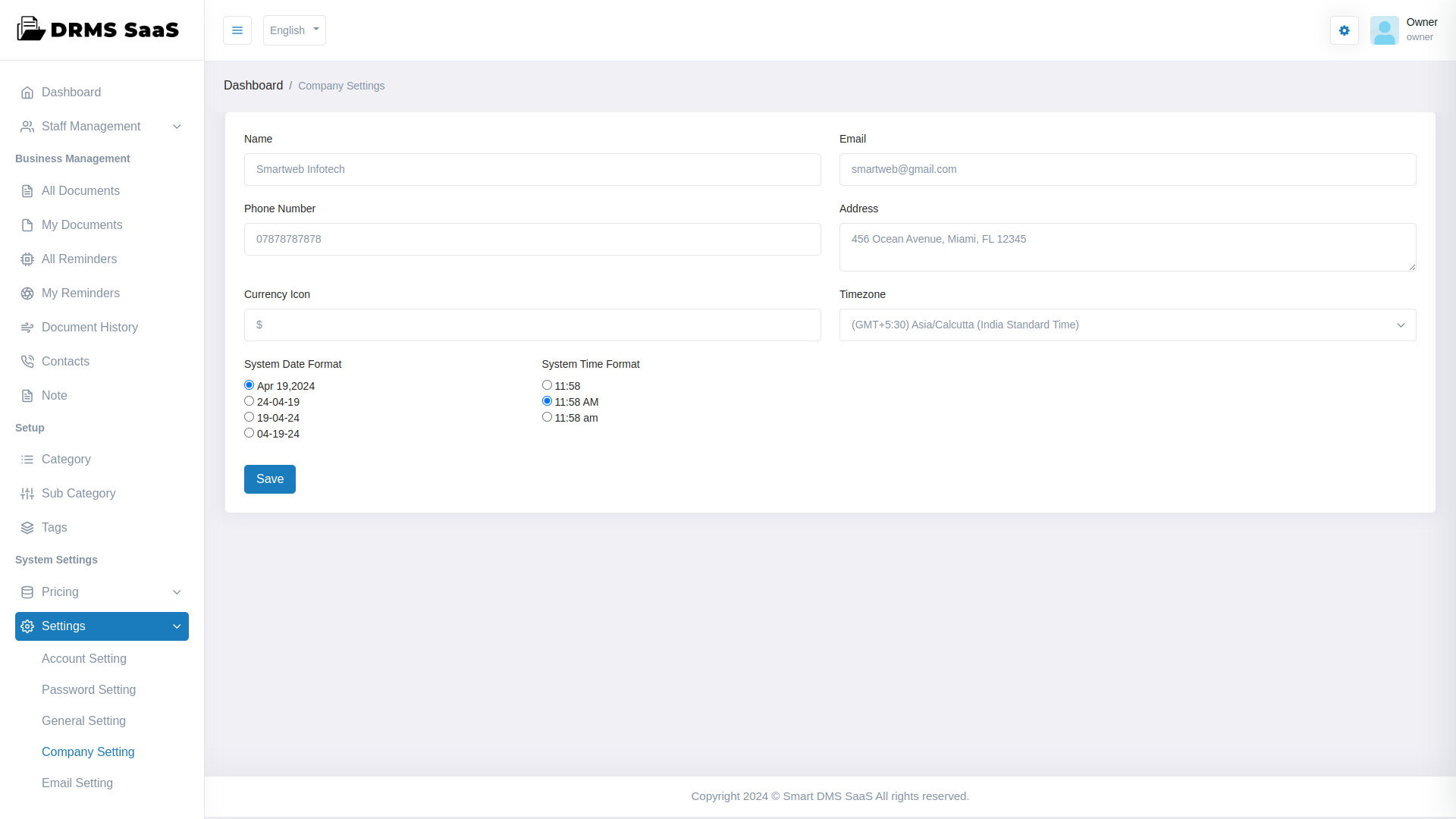Click the hamburger menu toggle icon
Viewport: 1456px width, 819px height.
click(x=237, y=30)
